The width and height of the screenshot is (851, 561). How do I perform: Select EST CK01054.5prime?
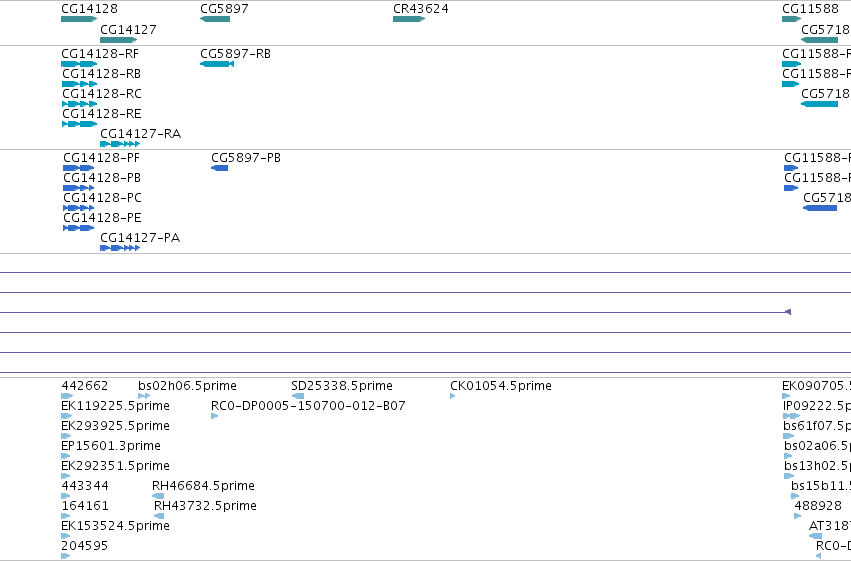click(x=501, y=386)
